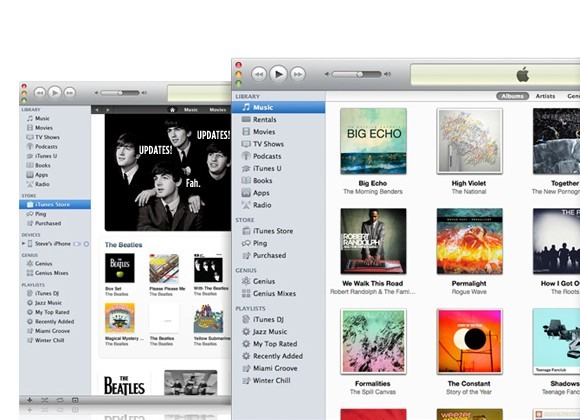Click the store forward navigation arrow
This screenshot has width=580, height=420.
[x=108, y=110]
